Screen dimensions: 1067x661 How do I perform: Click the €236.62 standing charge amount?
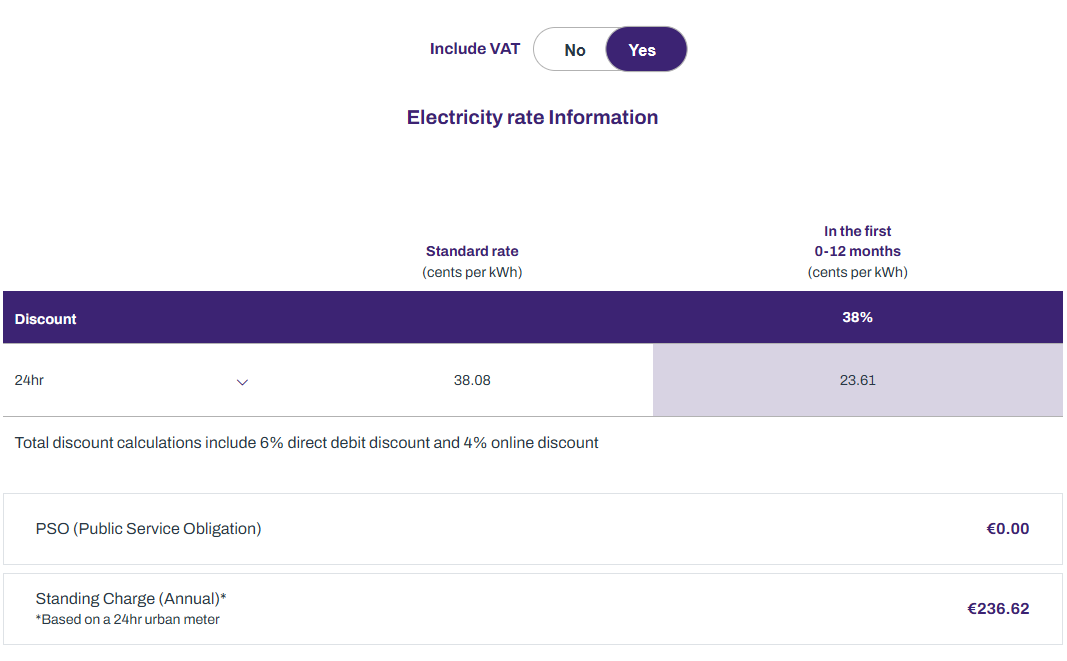pyautogui.click(x=998, y=609)
